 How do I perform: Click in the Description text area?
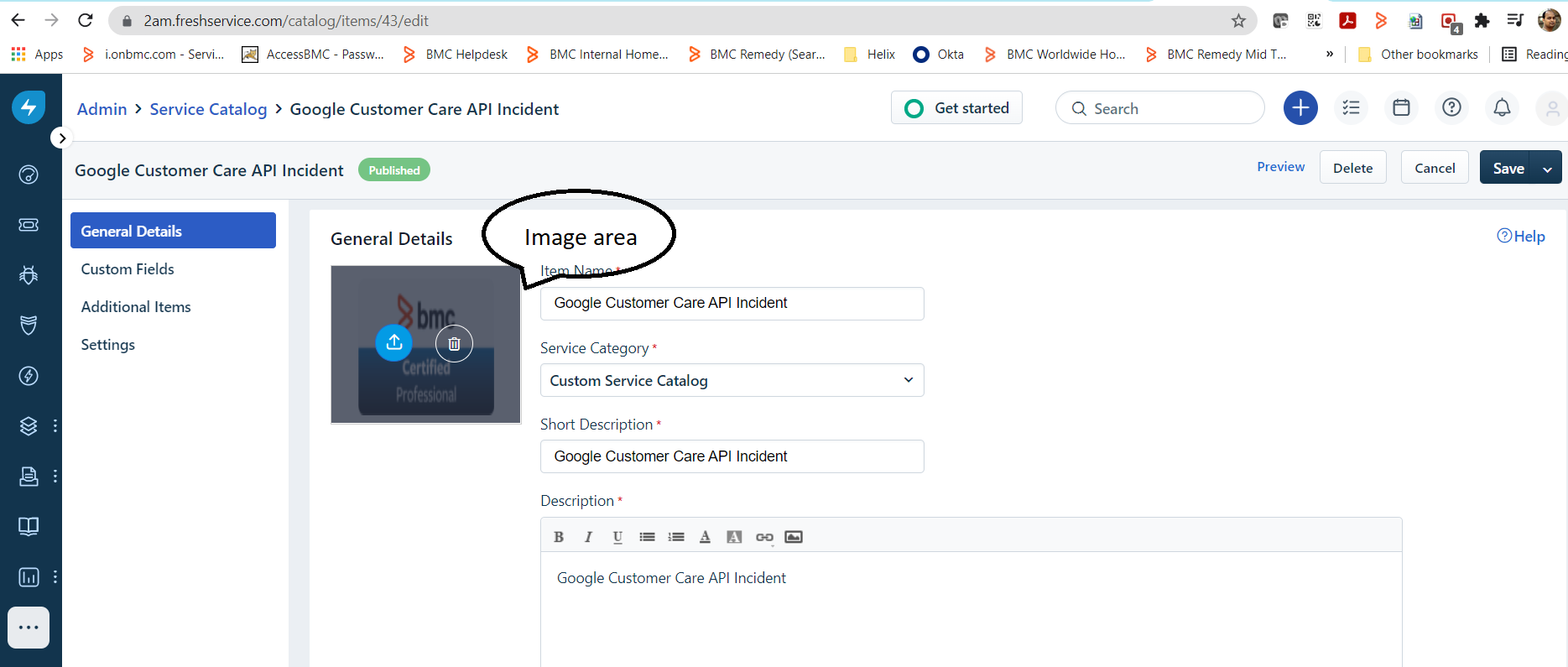(x=972, y=609)
